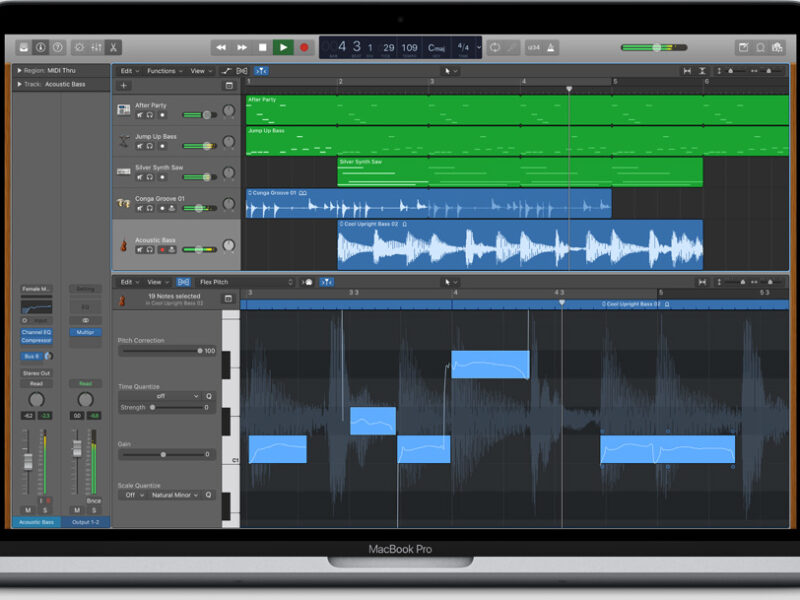Screen dimensions: 800x600
Task: Mute the Jump Up Bass track
Action: pyautogui.click(x=139, y=146)
